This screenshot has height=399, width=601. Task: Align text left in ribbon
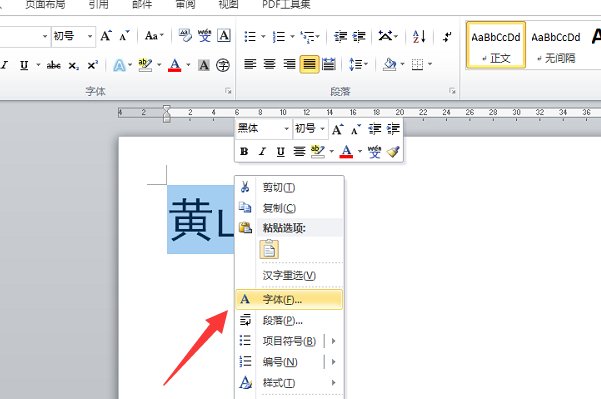[x=250, y=64]
